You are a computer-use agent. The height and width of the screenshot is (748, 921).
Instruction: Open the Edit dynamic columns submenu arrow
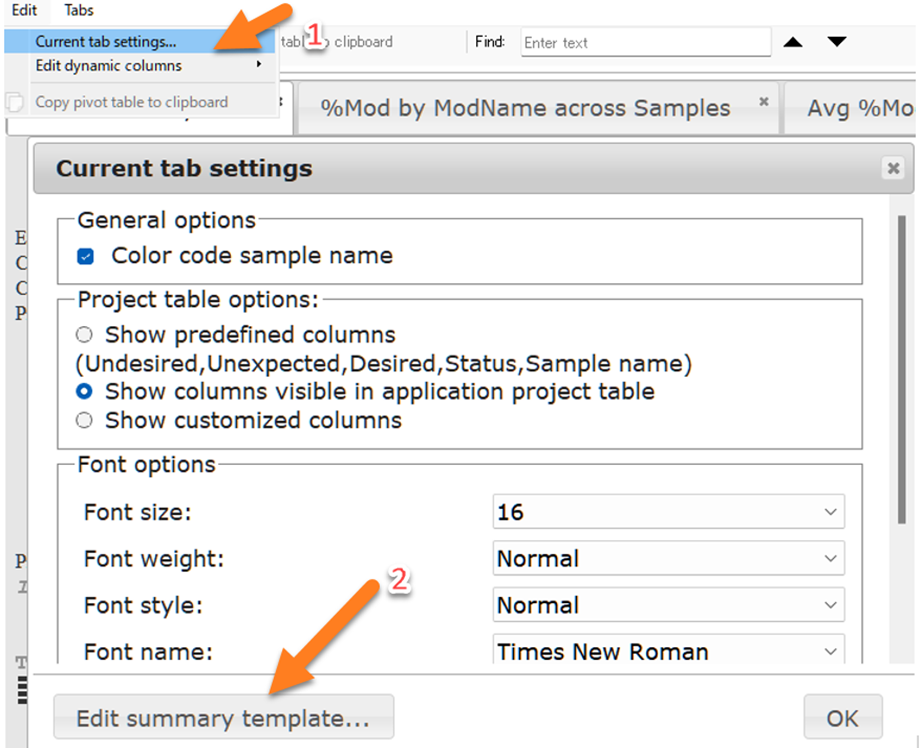259,64
